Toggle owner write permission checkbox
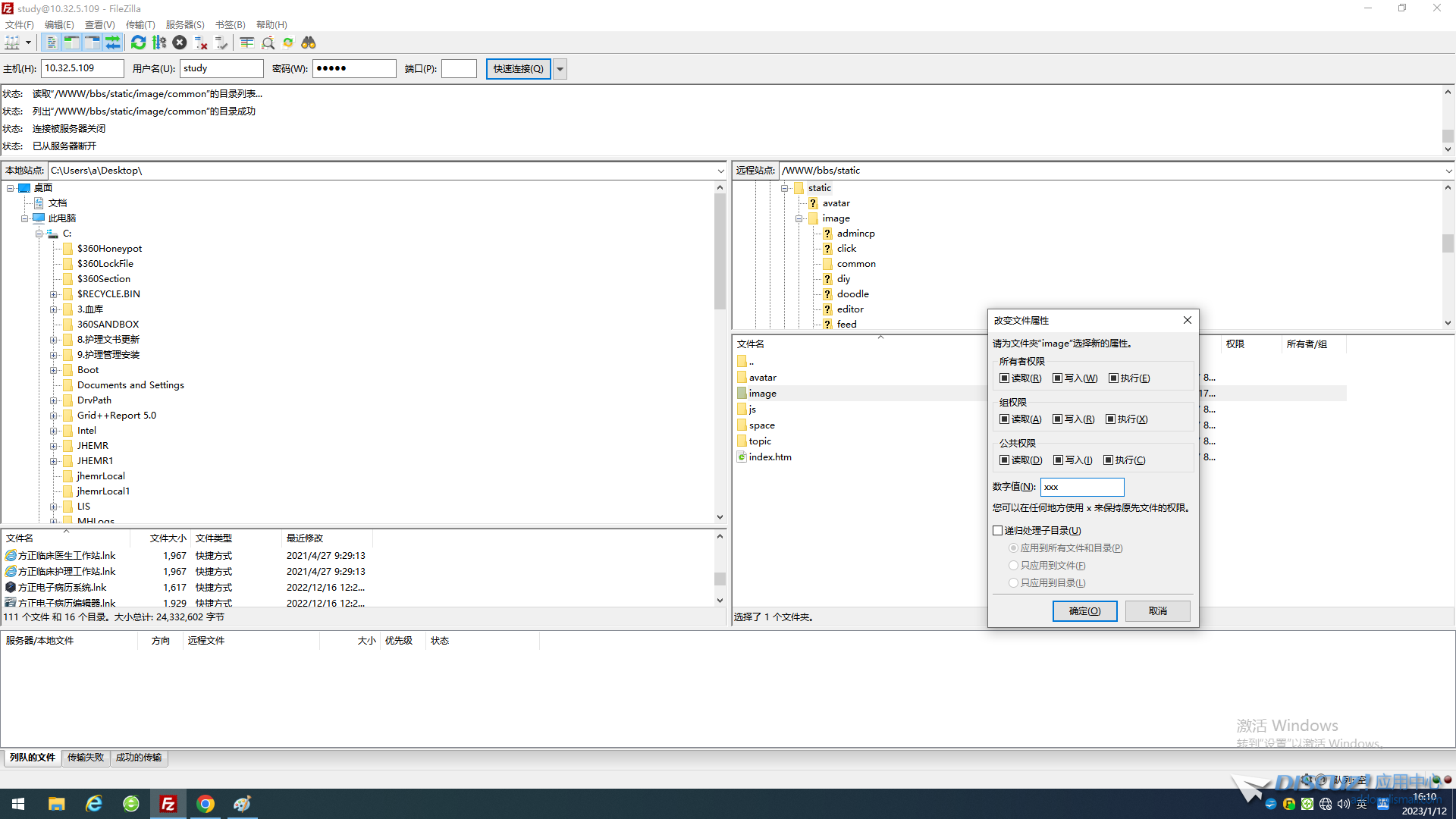 1058,378
